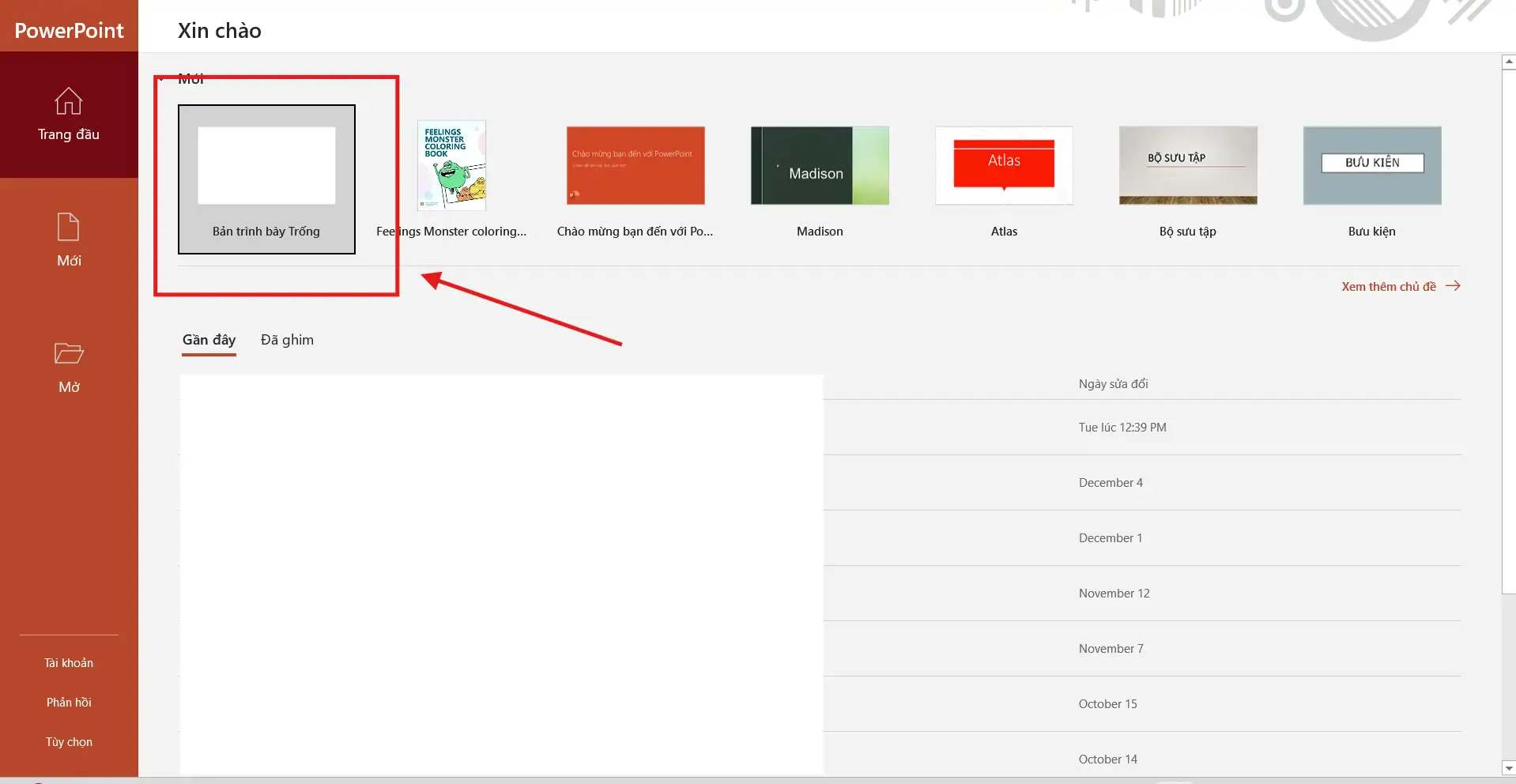The width and height of the screenshot is (1516, 784).
Task: Open Tùy chọn options
Action: coord(69,742)
